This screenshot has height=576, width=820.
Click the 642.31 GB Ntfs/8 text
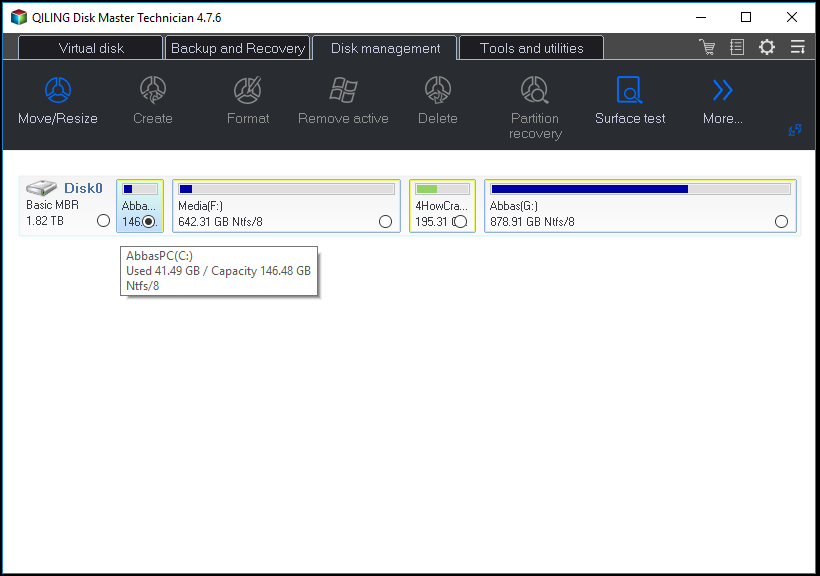pyautogui.click(x=220, y=222)
